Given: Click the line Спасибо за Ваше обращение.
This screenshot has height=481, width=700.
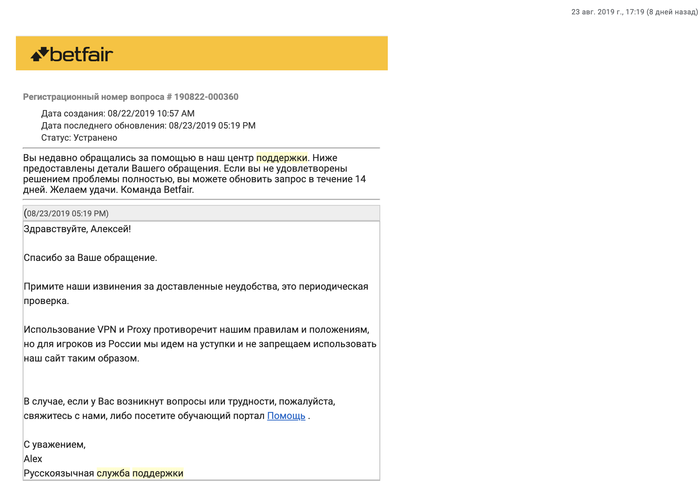Looking at the screenshot, I should coord(90,258).
